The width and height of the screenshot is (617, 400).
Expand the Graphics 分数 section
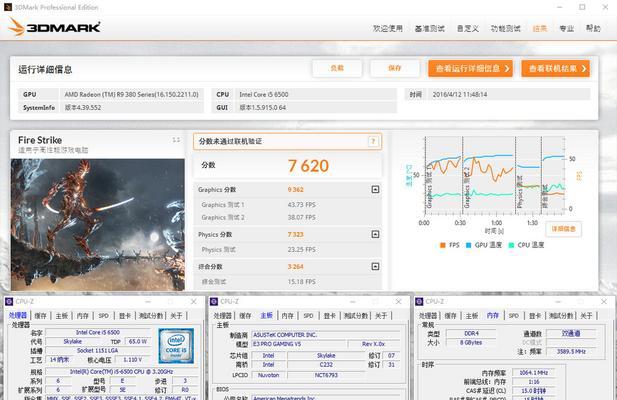375,190
